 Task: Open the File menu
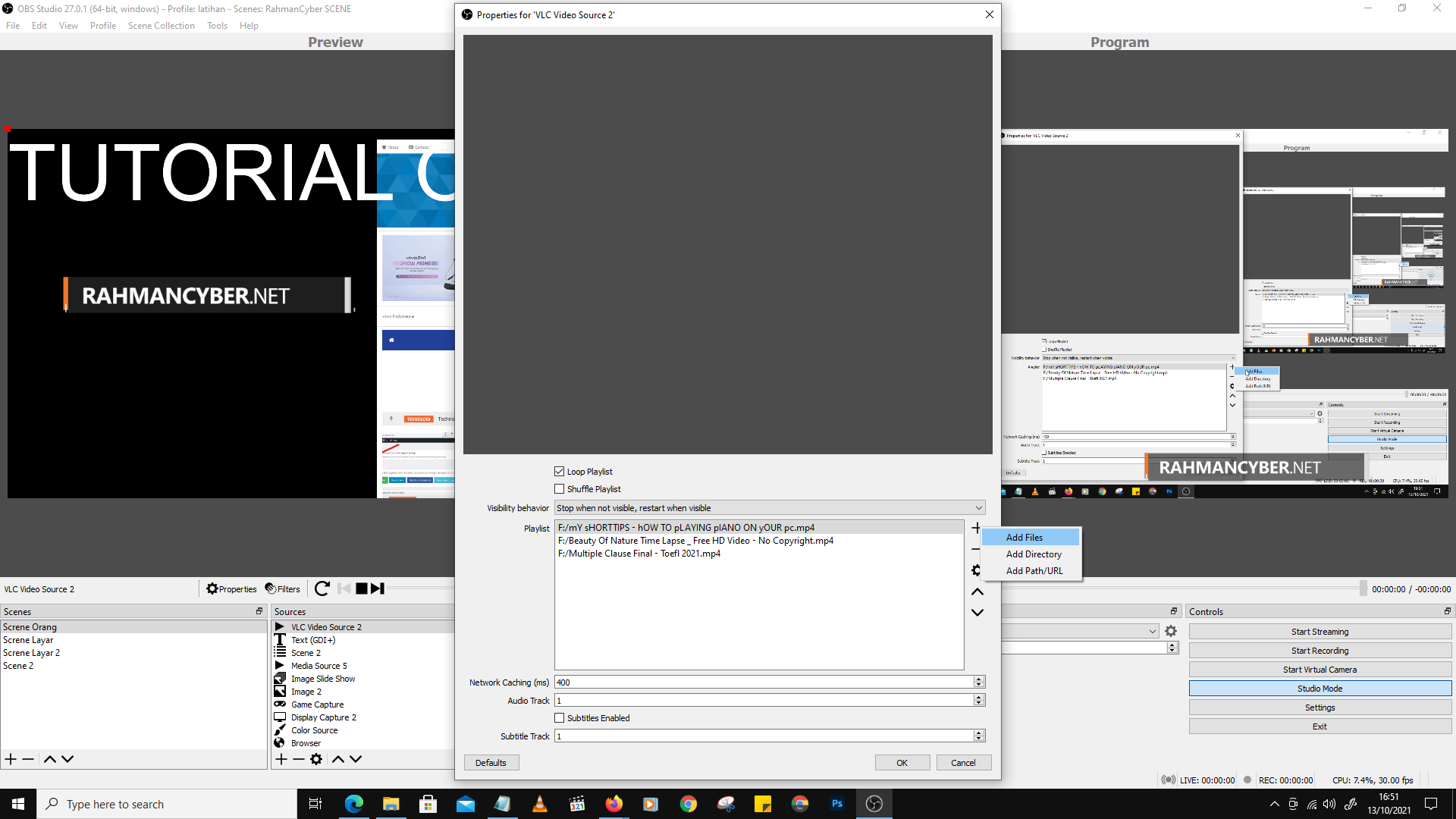(13, 26)
